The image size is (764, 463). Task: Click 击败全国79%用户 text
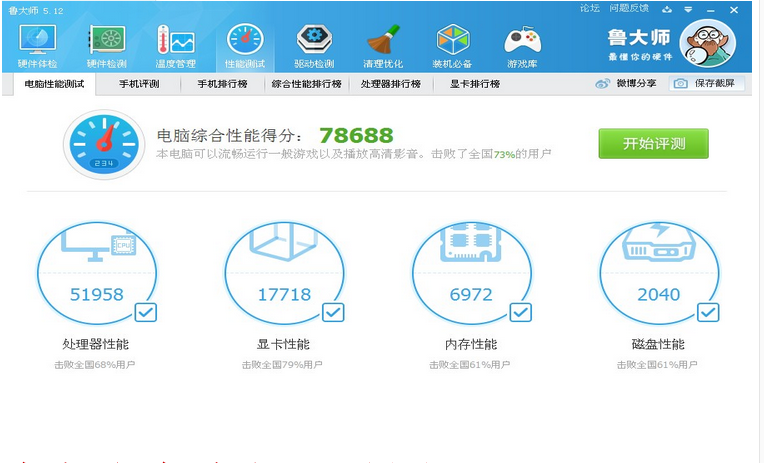(x=282, y=365)
